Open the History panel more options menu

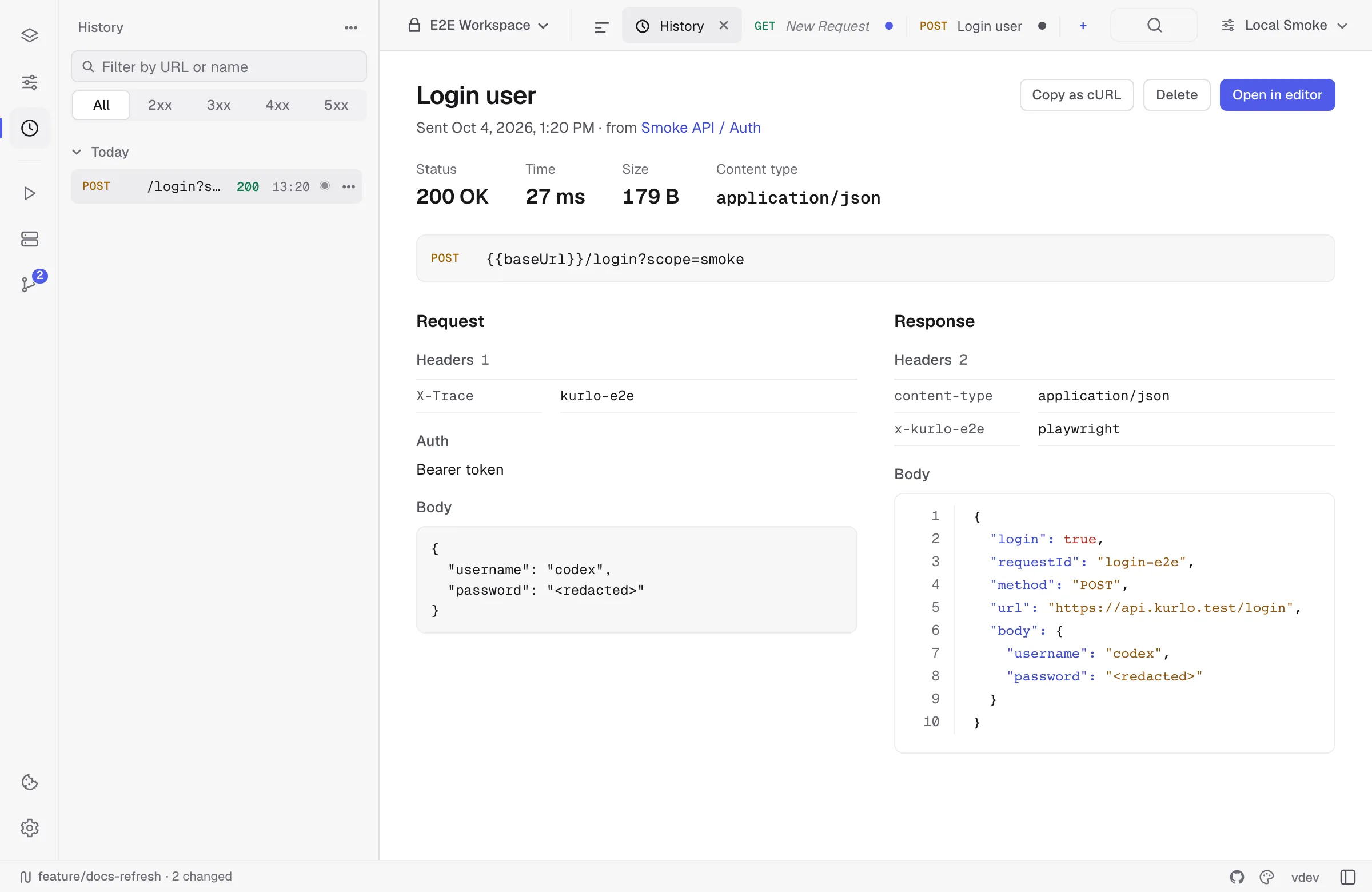(351, 27)
